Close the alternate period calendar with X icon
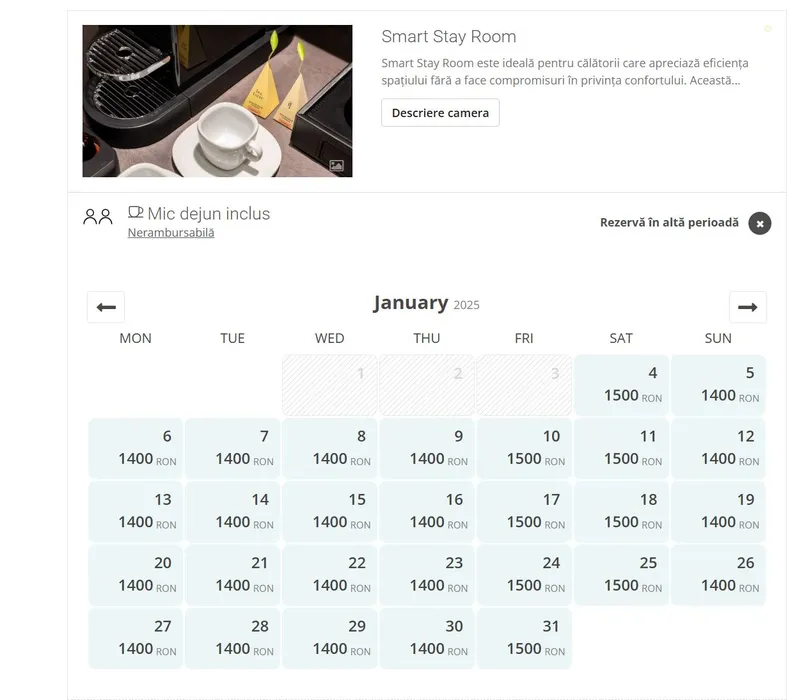The image size is (790, 700). click(760, 223)
